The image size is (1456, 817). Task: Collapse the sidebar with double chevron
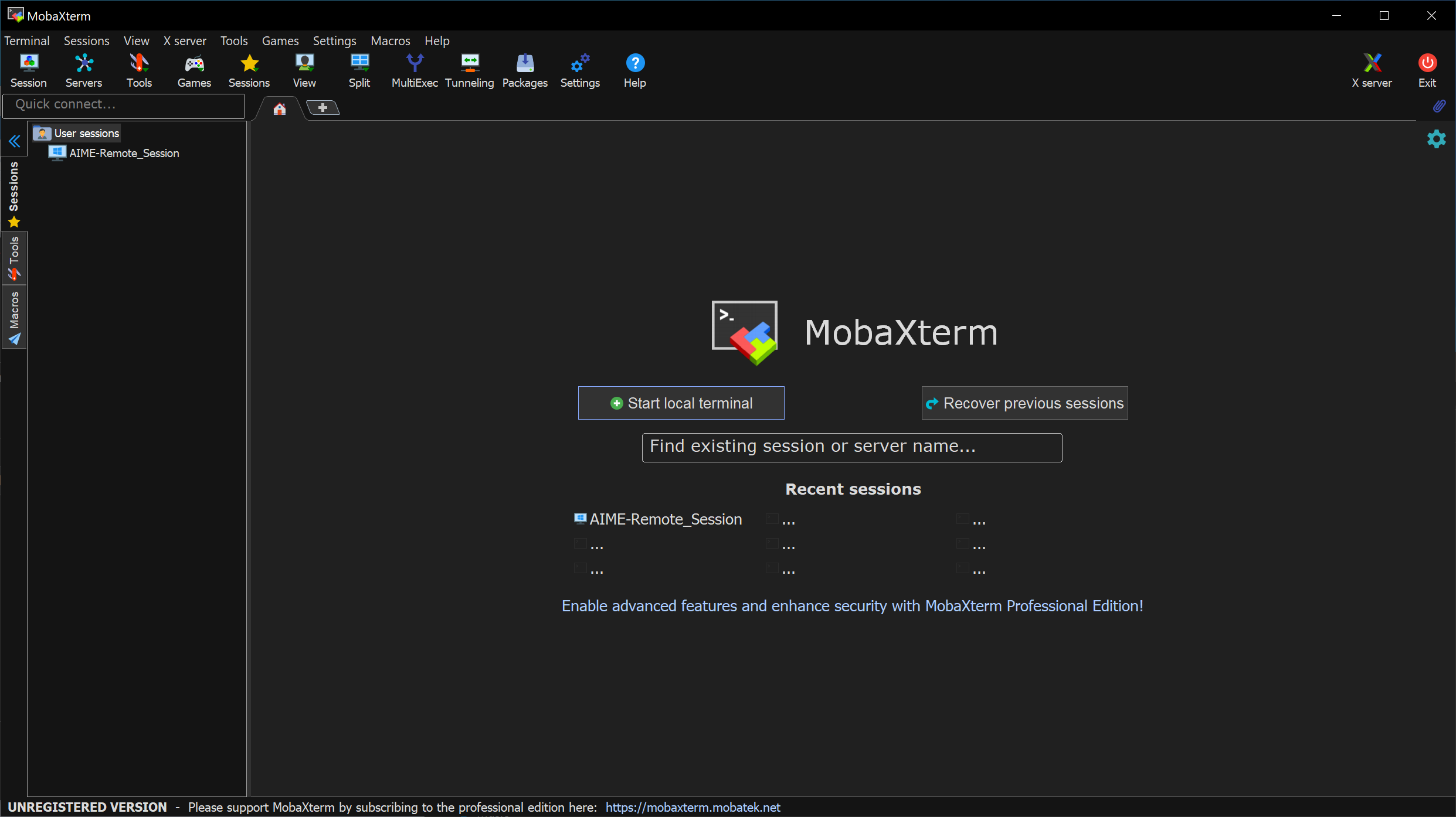point(15,141)
